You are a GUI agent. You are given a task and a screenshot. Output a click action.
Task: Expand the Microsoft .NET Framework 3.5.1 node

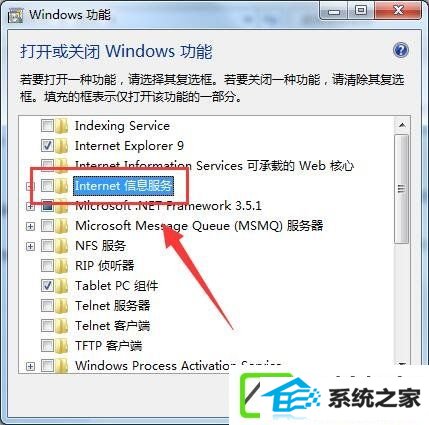point(30,207)
